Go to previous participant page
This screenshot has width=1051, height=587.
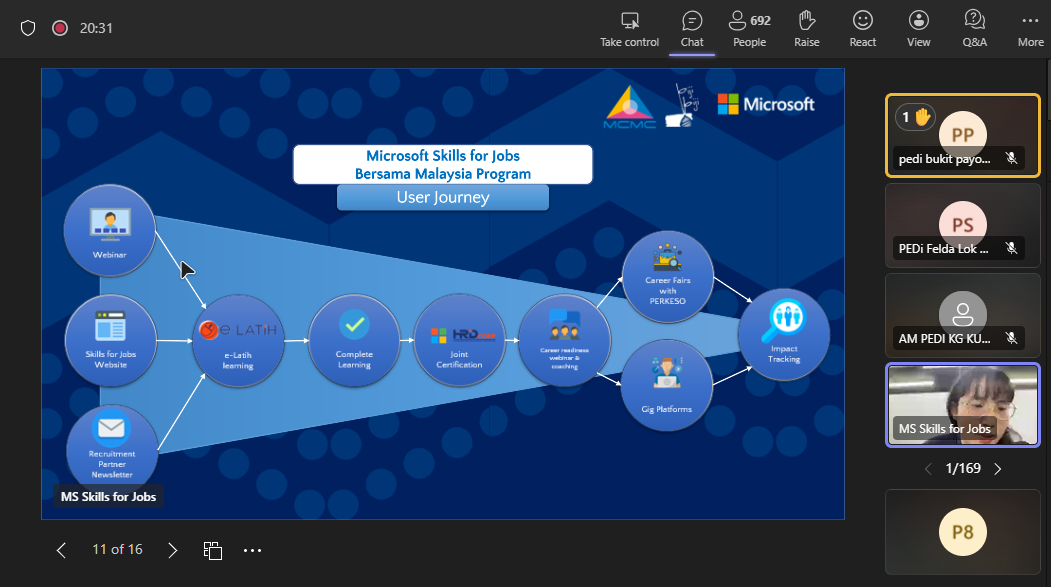click(927, 468)
